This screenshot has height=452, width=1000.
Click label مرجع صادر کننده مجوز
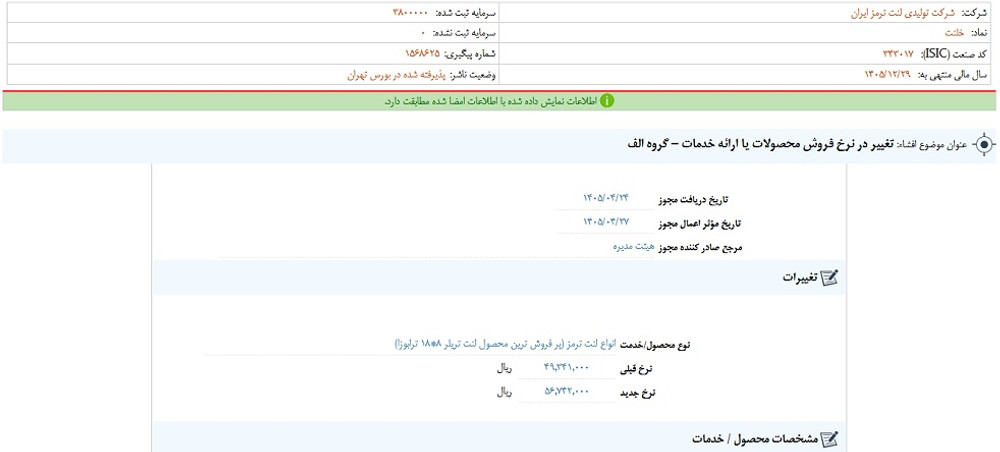coord(700,247)
